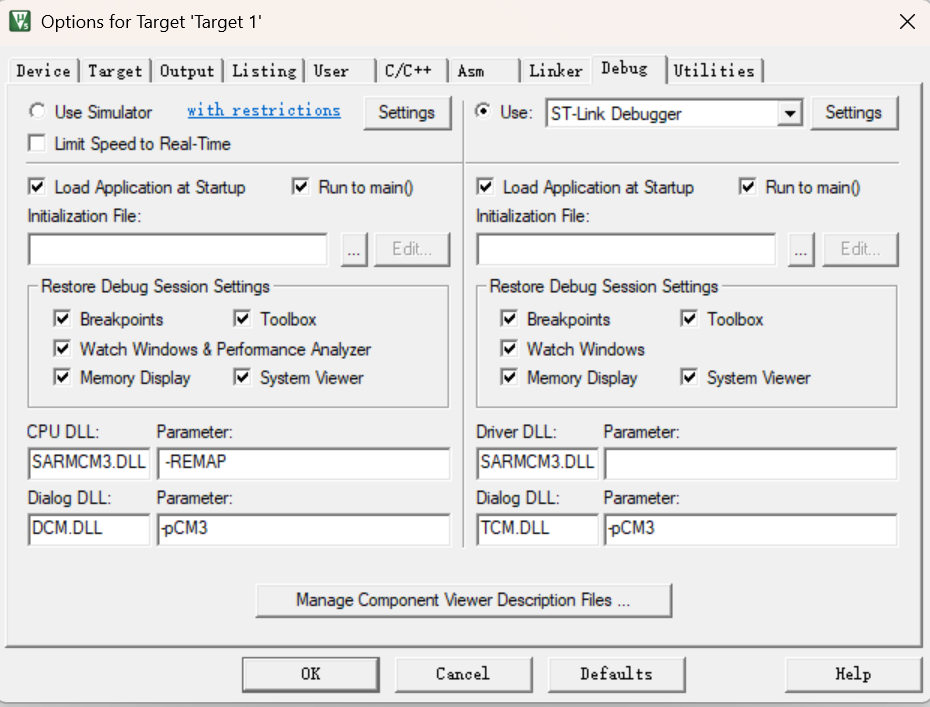Open simulator Settings button
This screenshot has width=930, height=707.
pyautogui.click(x=407, y=112)
